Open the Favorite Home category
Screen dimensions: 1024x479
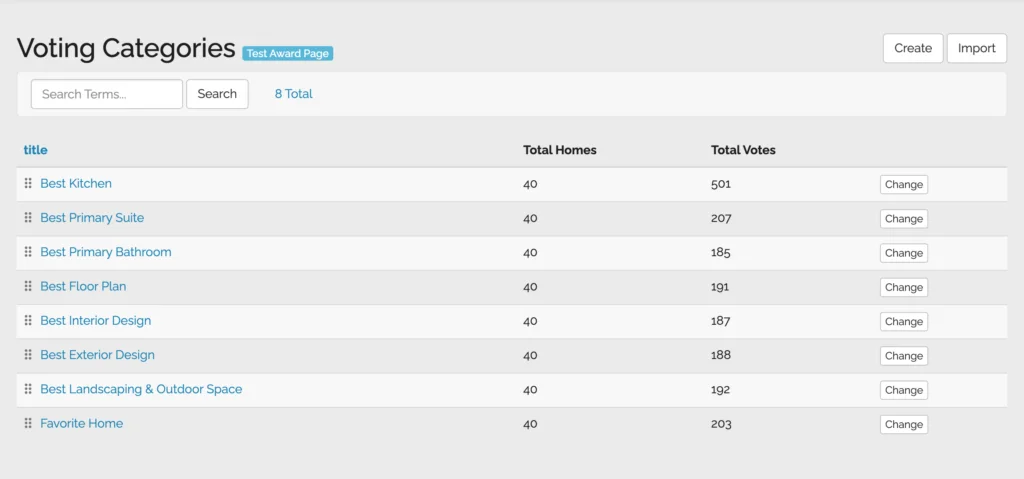click(x=82, y=423)
